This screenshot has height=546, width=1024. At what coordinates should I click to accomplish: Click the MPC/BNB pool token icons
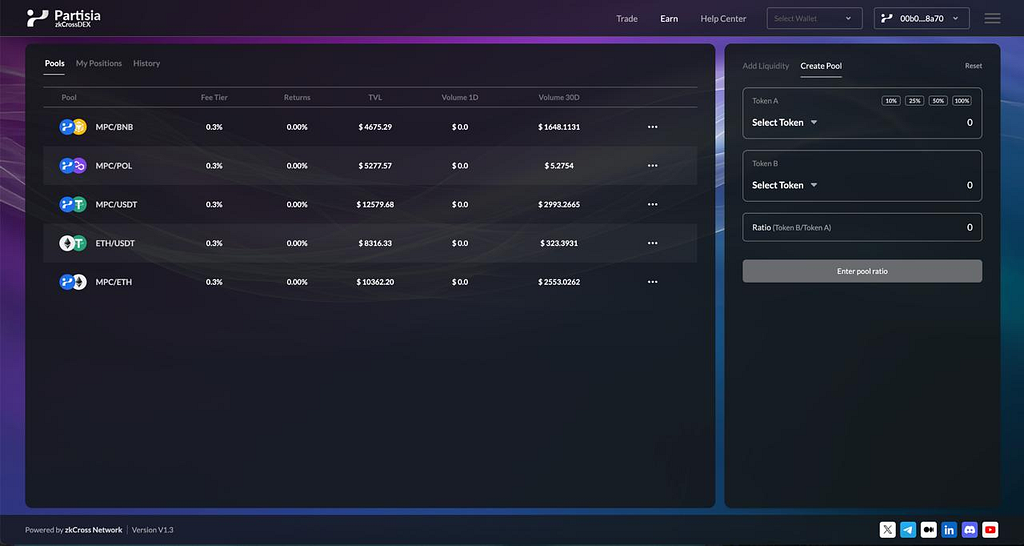[73, 127]
